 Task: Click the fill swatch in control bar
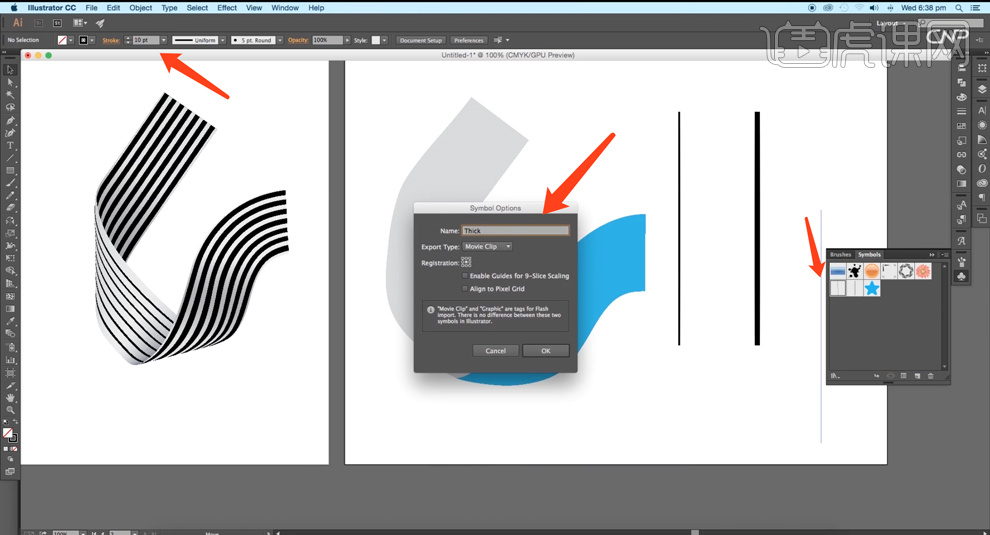62,40
